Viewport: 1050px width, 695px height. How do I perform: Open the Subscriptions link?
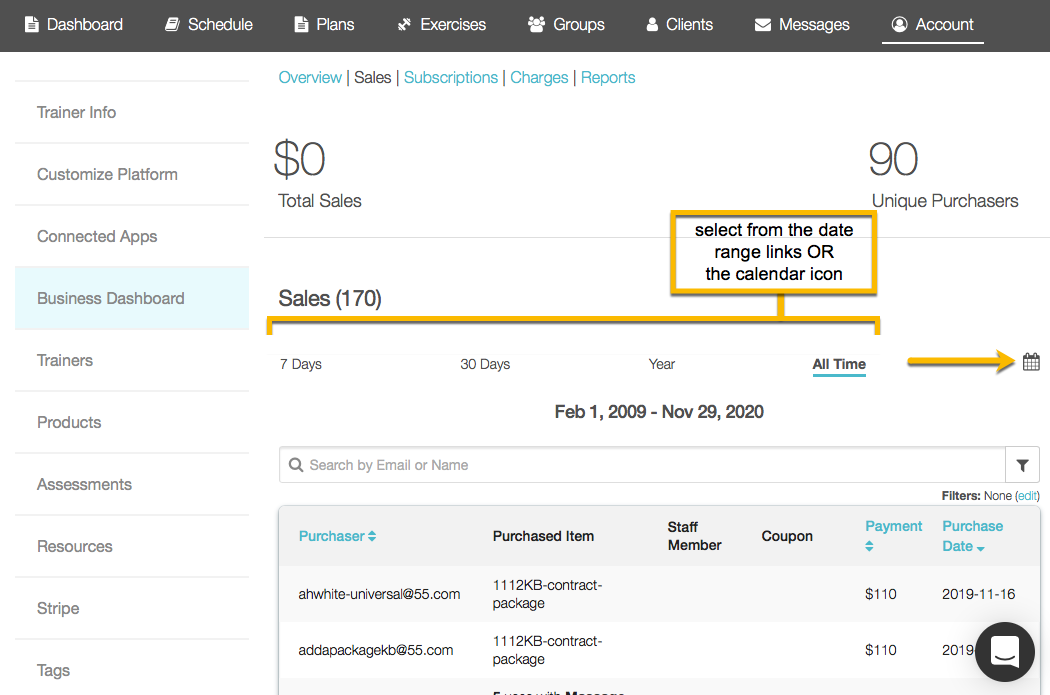(x=451, y=77)
